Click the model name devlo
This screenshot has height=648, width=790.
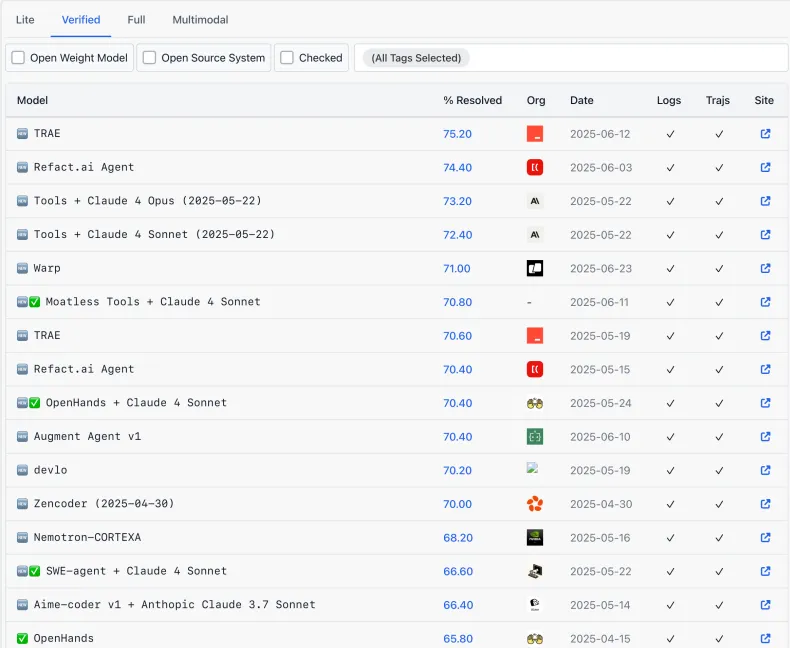(x=50, y=470)
